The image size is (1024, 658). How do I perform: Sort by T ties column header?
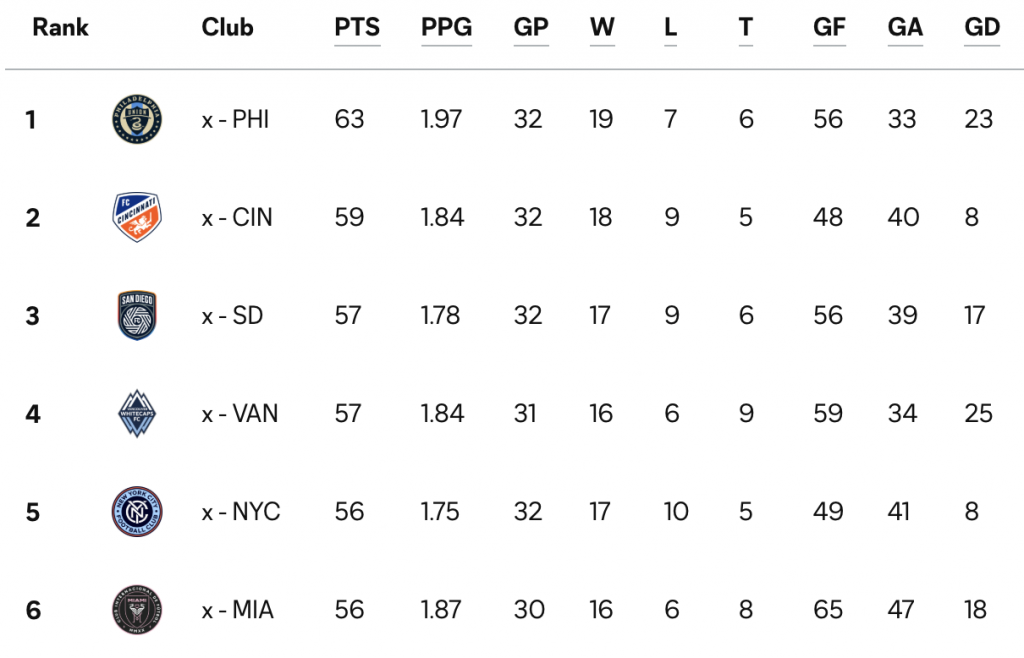click(x=746, y=27)
